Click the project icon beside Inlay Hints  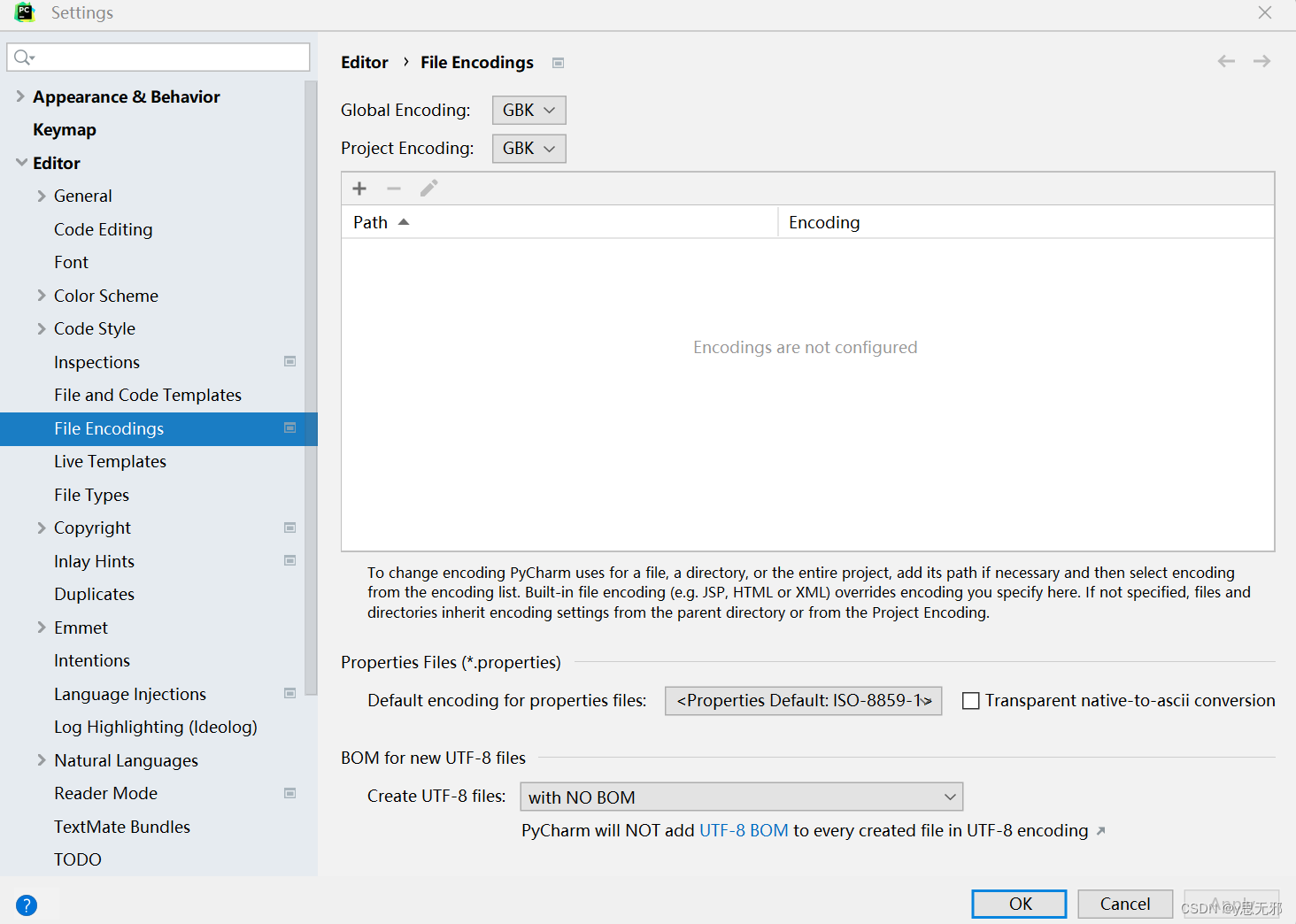pos(289,560)
